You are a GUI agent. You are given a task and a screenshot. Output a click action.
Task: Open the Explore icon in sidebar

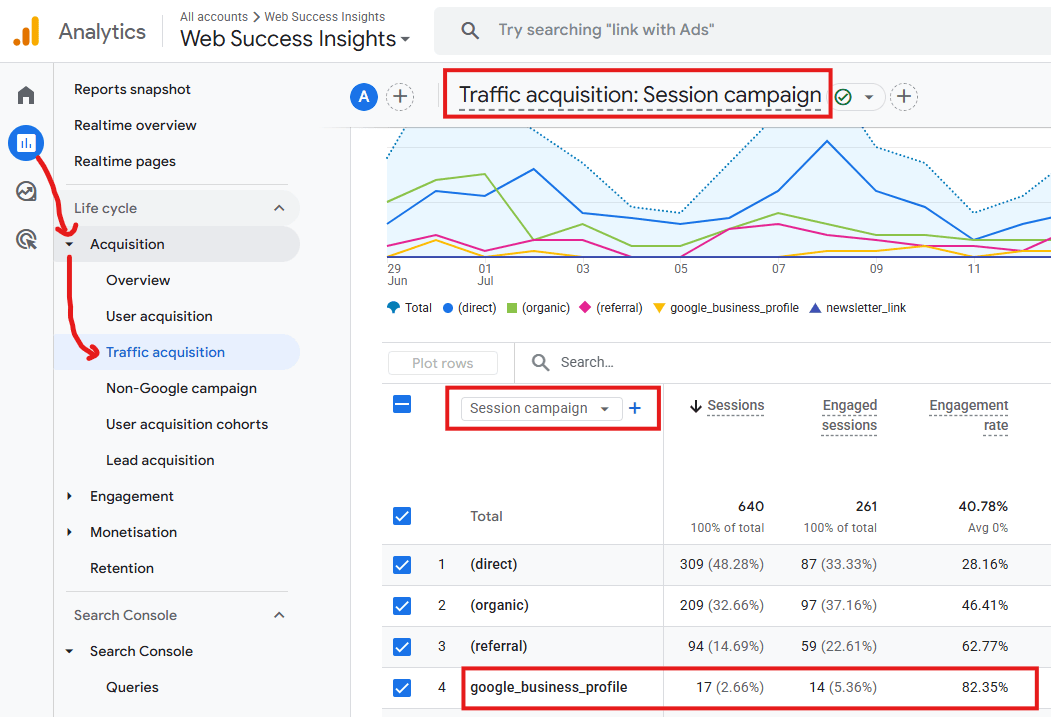(x=26, y=192)
